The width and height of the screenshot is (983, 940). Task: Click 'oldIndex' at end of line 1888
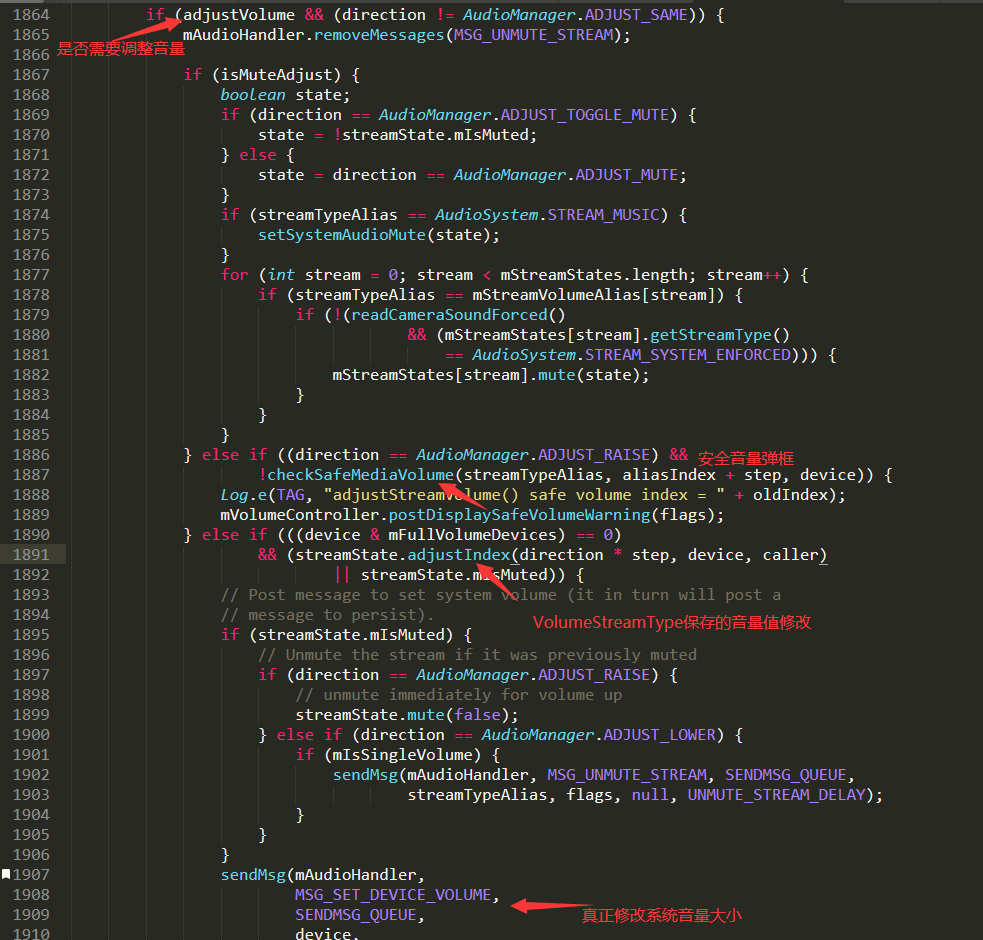pos(790,495)
